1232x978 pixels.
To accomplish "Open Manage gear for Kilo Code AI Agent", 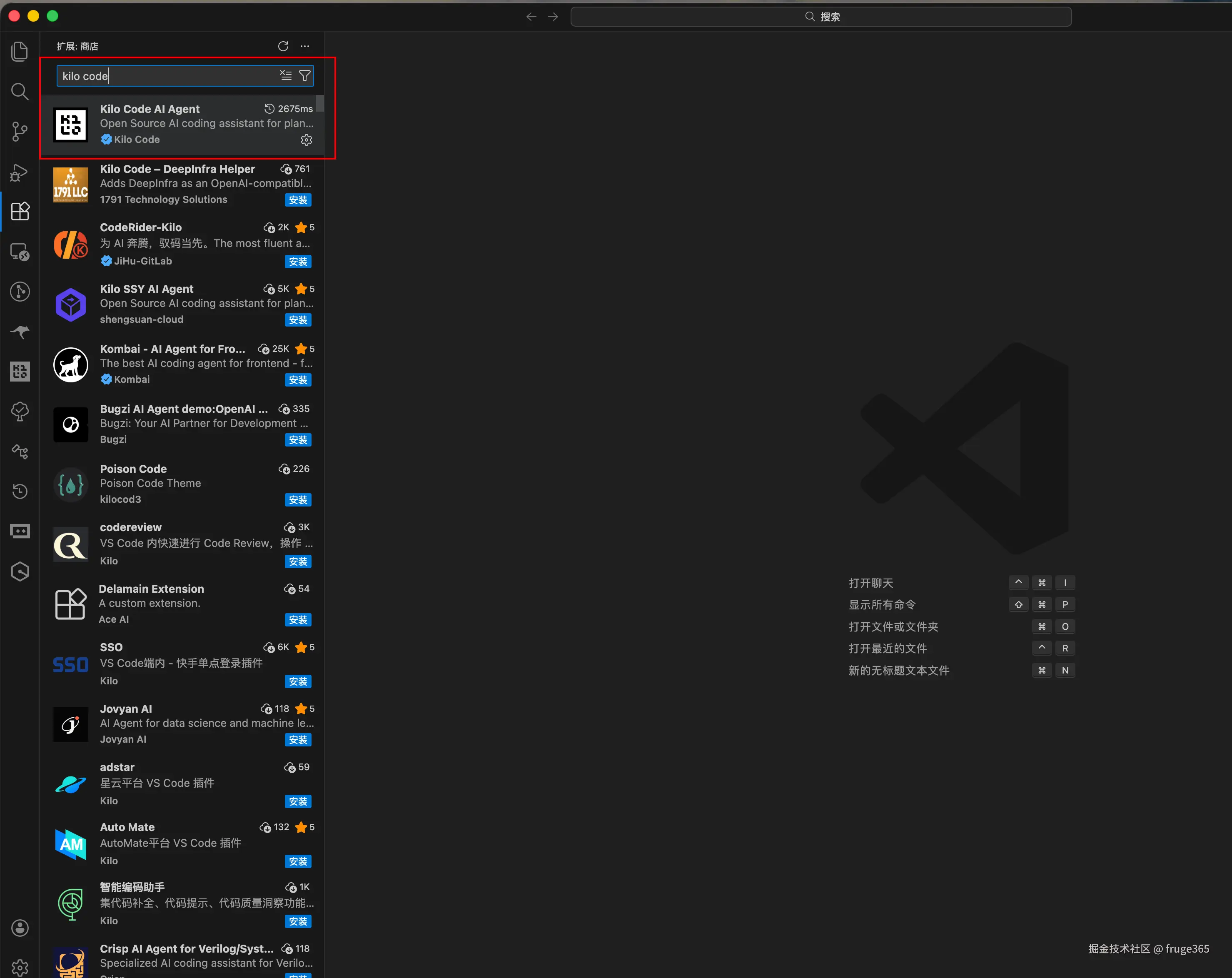I will 306,140.
